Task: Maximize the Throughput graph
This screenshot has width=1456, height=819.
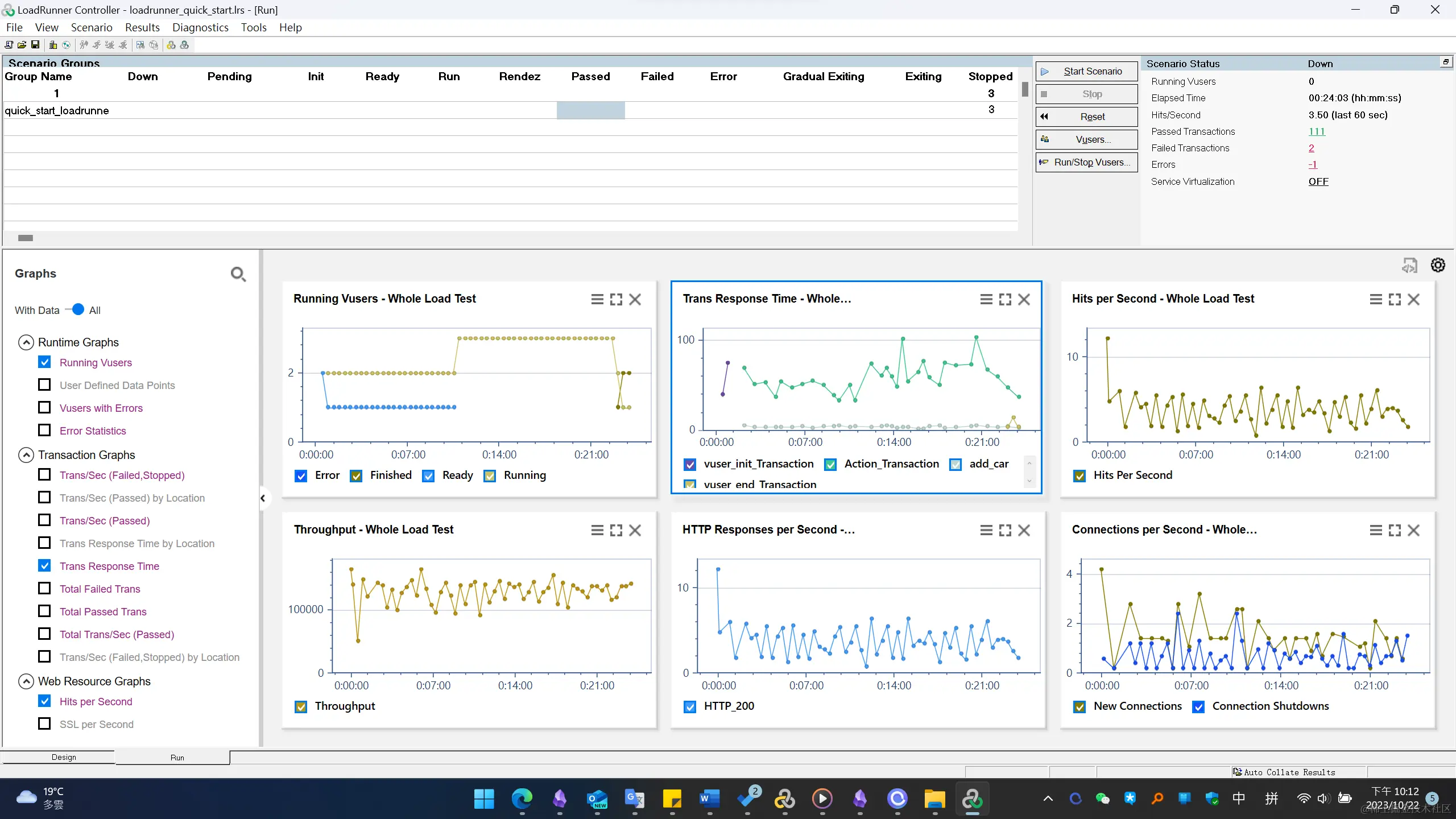Action: pyautogui.click(x=616, y=530)
